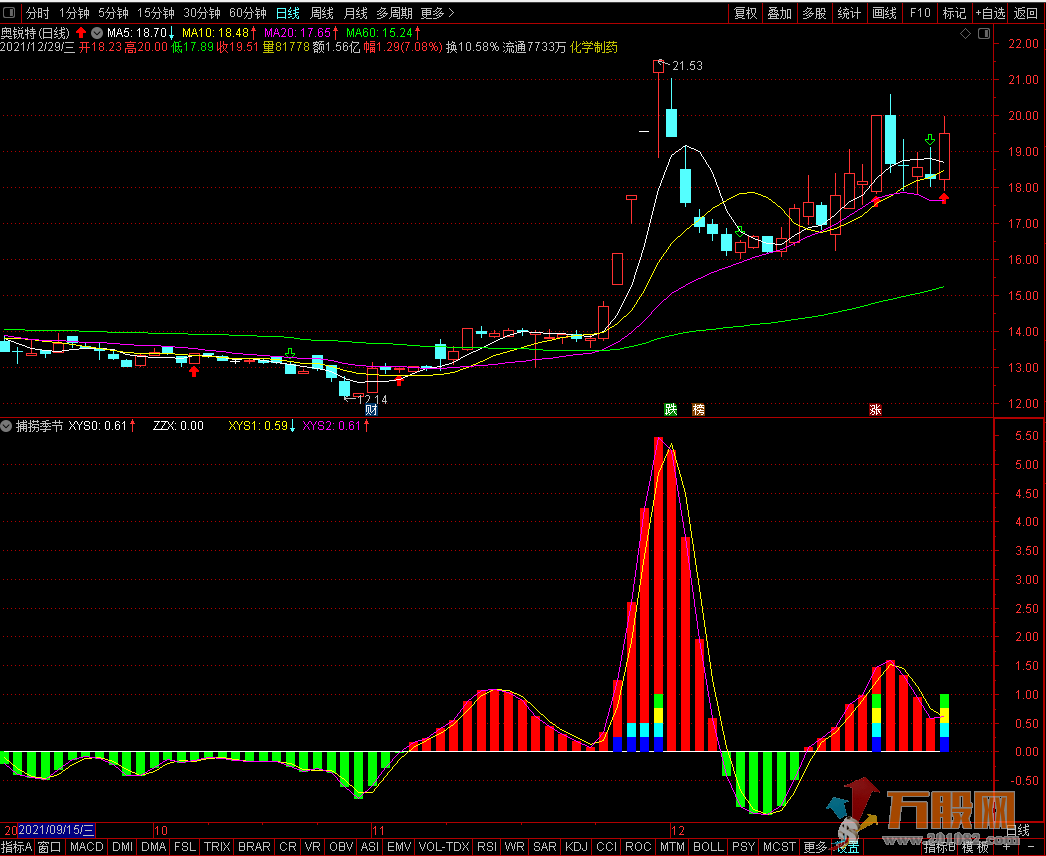
Task: Select the OBV indicator tab
Action: (x=341, y=847)
